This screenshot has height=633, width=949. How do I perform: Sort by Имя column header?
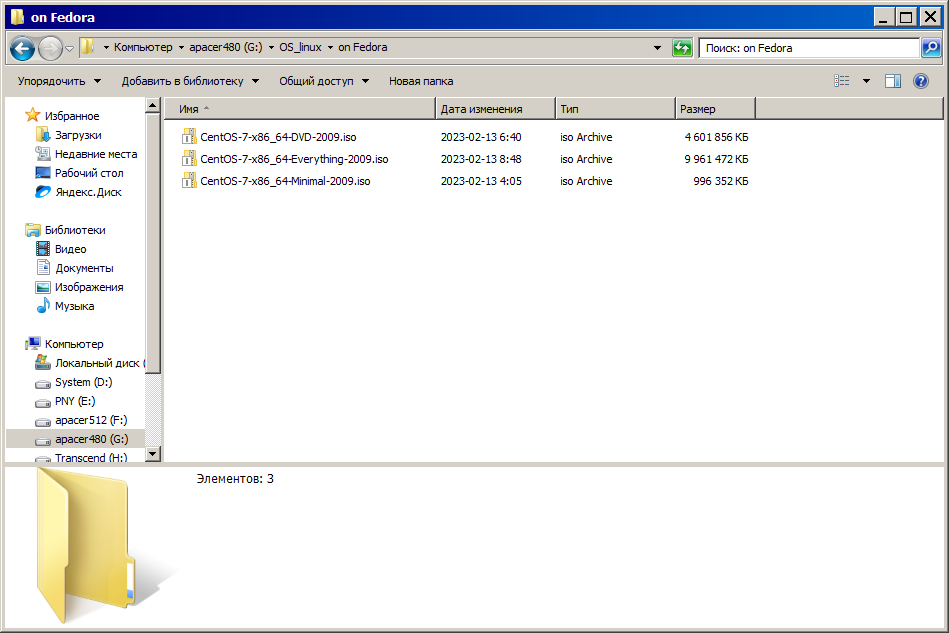click(300, 109)
